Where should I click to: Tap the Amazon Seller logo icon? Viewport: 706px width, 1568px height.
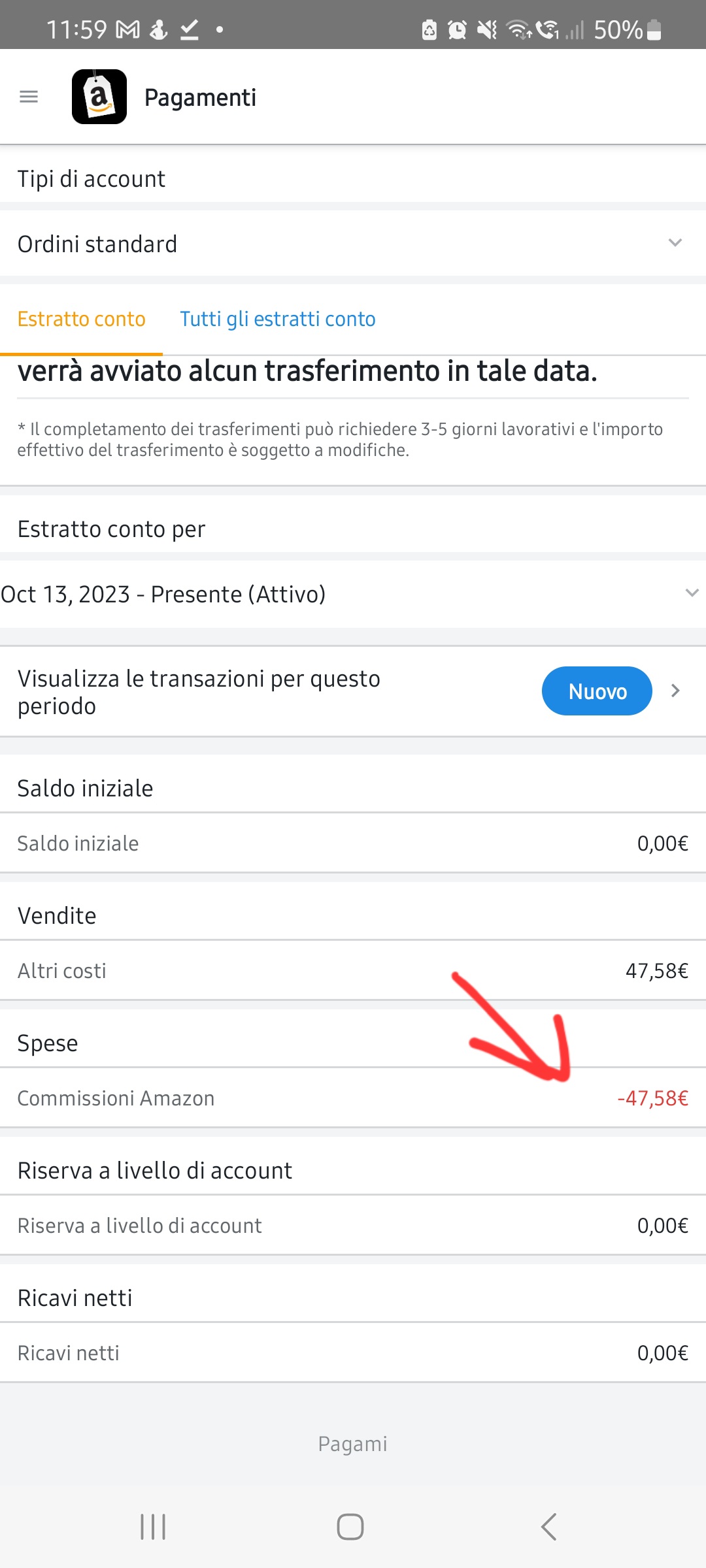click(x=99, y=97)
